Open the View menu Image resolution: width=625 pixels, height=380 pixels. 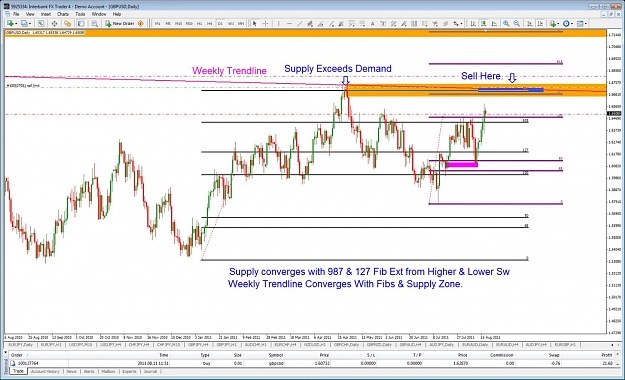(x=30, y=14)
